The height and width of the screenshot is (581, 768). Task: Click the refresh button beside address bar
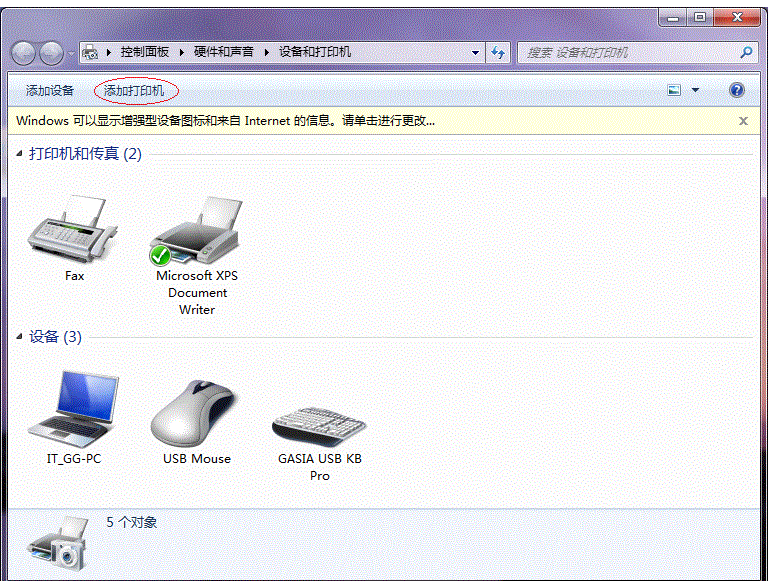(x=498, y=52)
